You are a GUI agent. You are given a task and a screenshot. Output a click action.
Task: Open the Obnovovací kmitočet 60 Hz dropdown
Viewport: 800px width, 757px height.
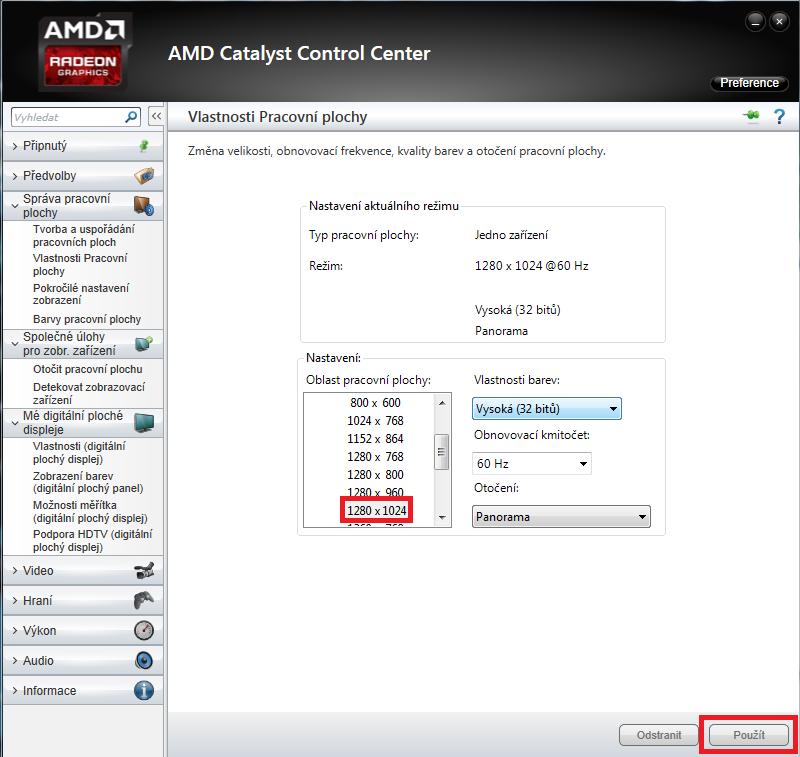[x=532, y=464]
